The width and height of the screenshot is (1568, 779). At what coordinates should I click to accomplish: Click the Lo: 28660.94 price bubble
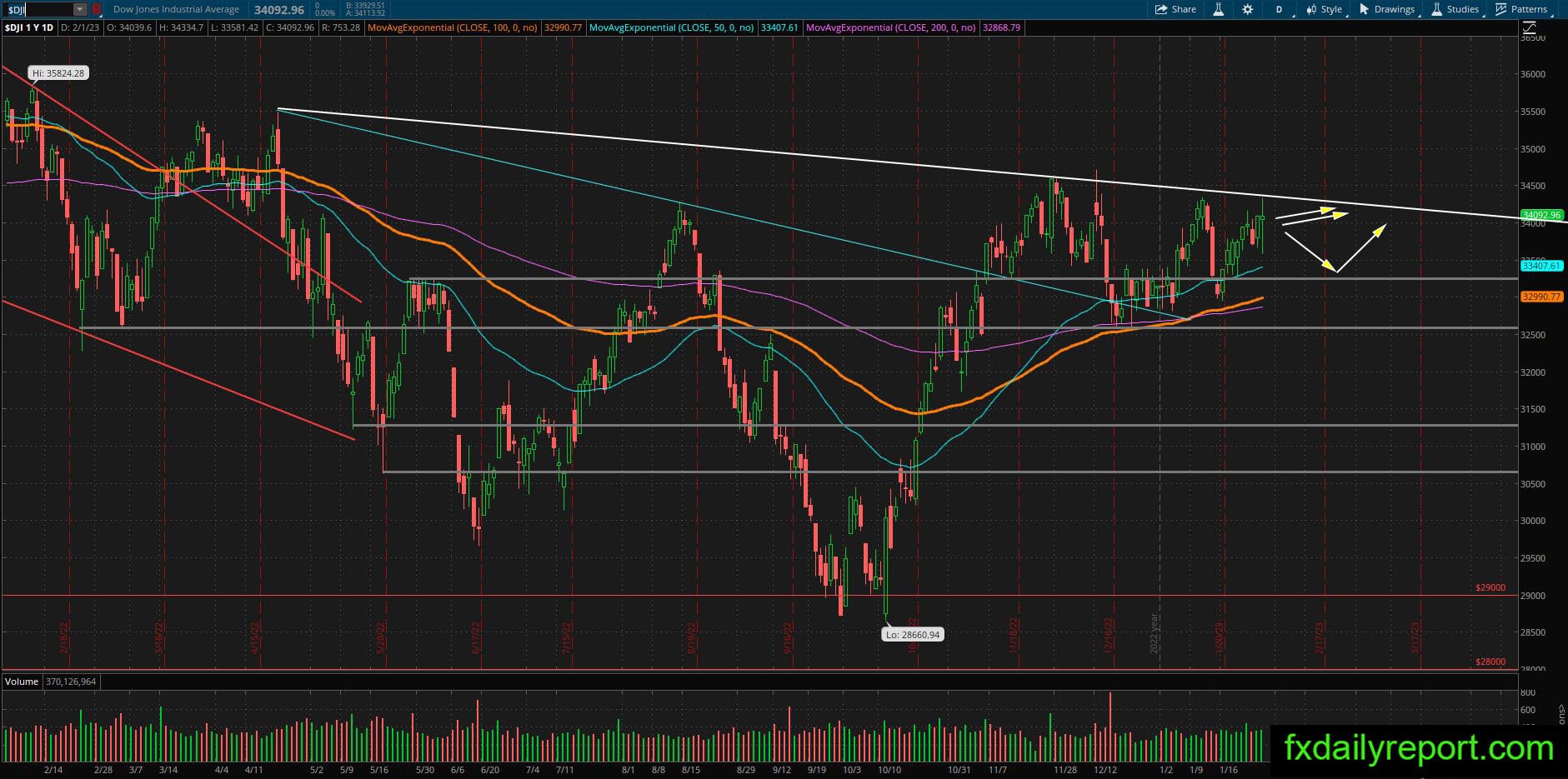913,635
